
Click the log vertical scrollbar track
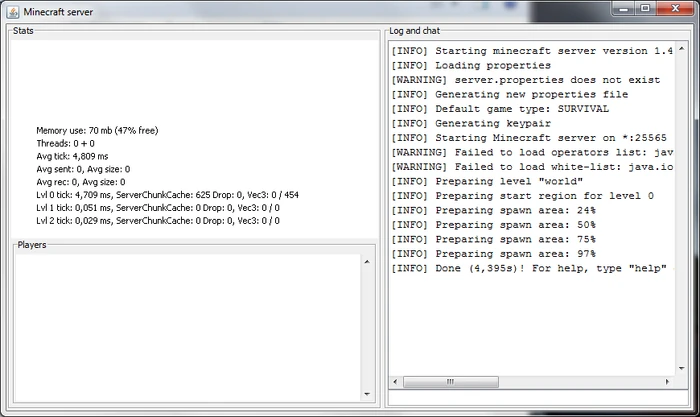pyautogui.click(x=682, y=208)
